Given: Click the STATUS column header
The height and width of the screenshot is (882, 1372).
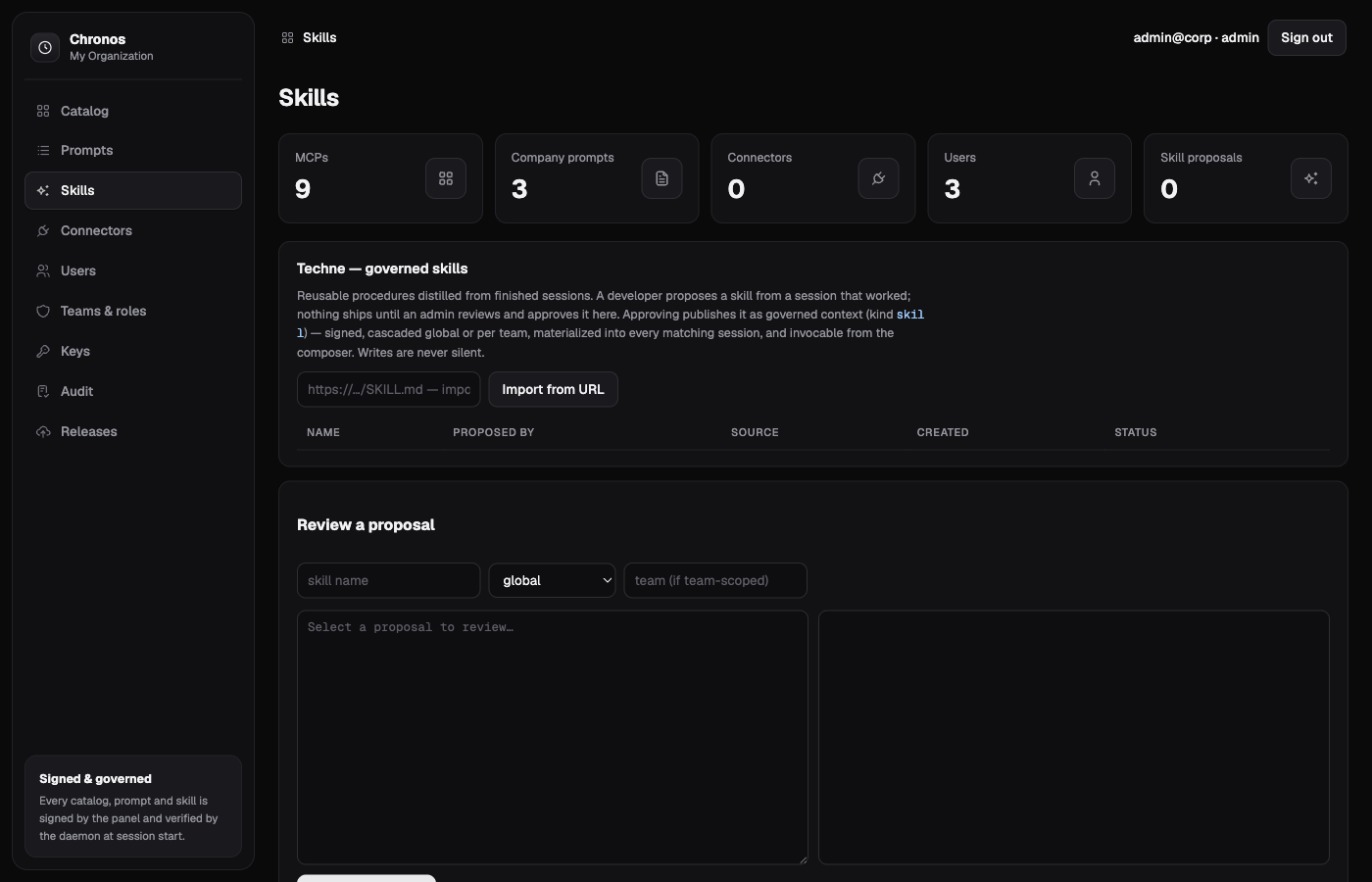Looking at the screenshot, I should (x=1136, y=432).
